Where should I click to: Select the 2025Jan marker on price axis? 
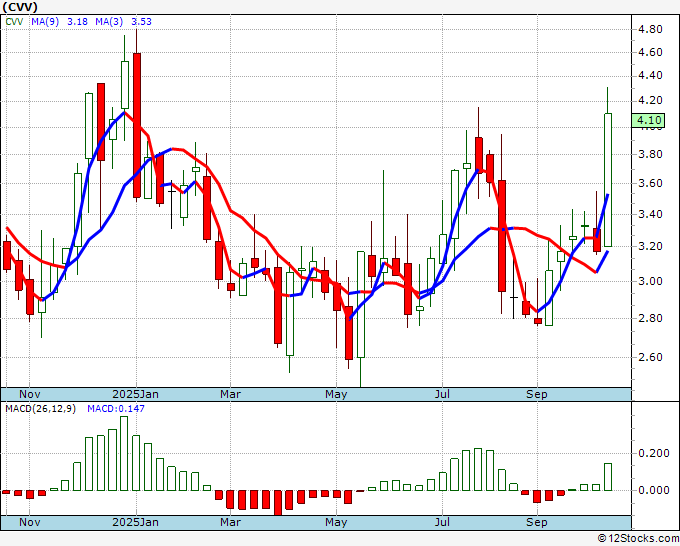click(135, 394)
